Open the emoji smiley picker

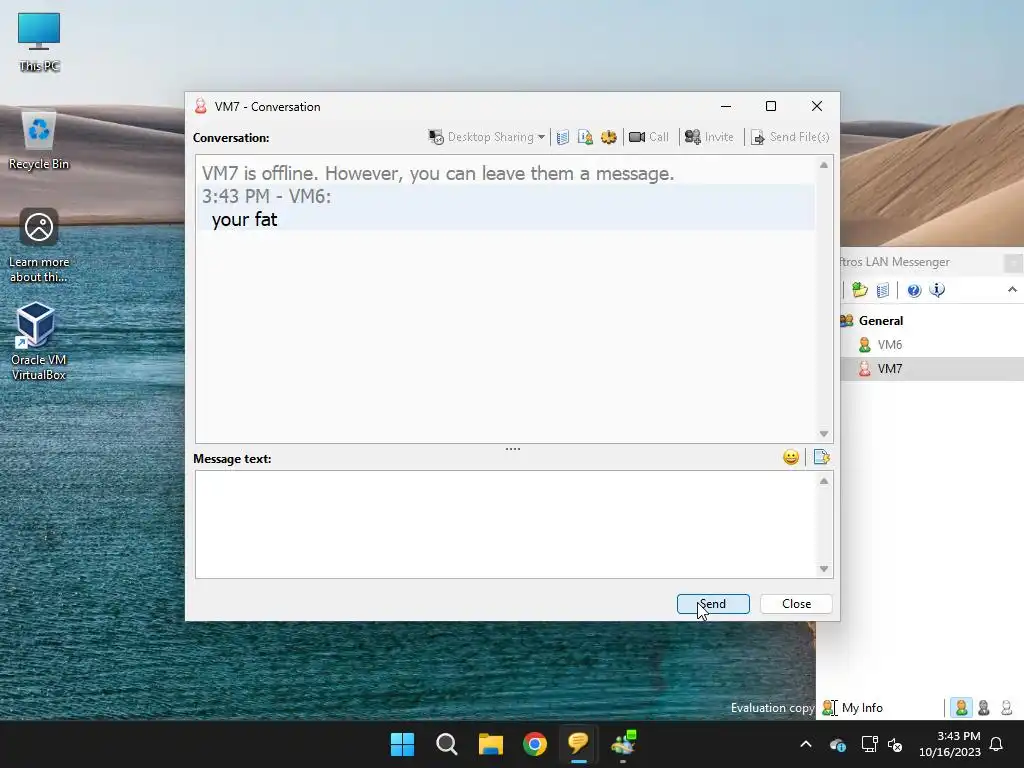click(791, 457)
